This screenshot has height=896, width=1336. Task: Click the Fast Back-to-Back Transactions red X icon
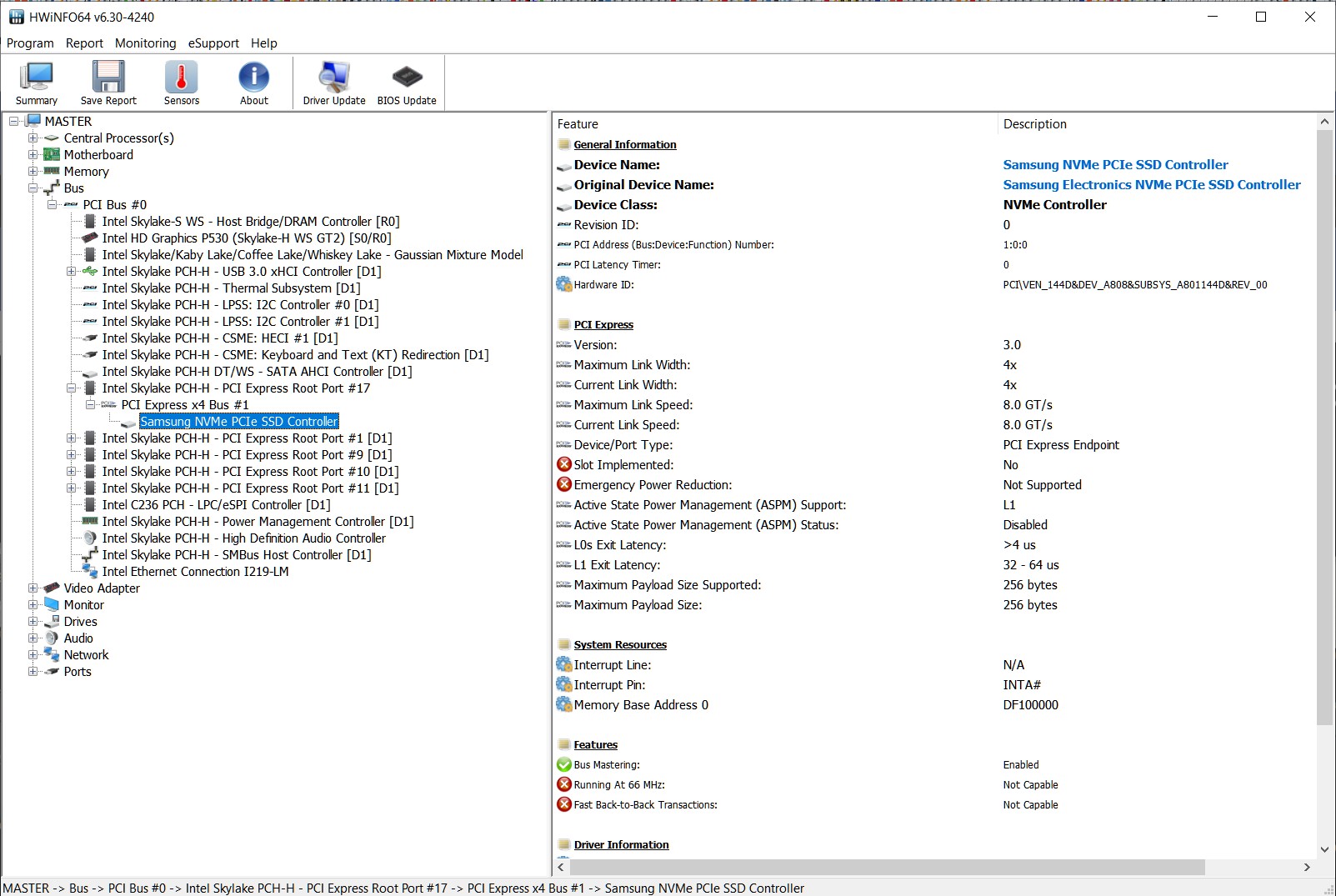point(564,805)
